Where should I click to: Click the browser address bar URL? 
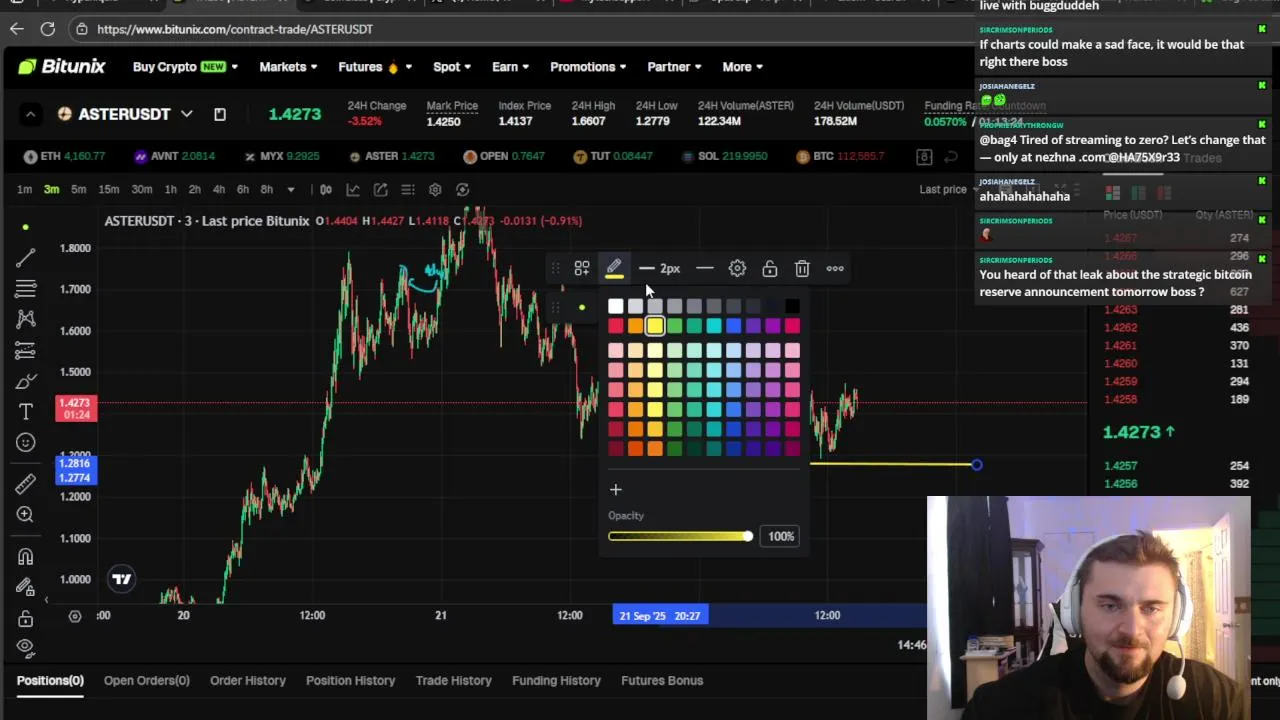[235, 29]
